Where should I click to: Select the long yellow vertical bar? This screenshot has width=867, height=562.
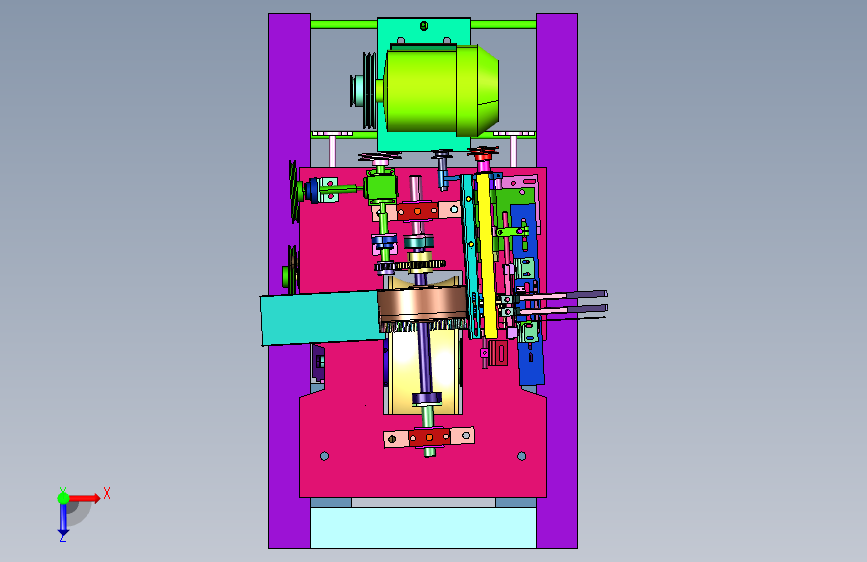487,254
